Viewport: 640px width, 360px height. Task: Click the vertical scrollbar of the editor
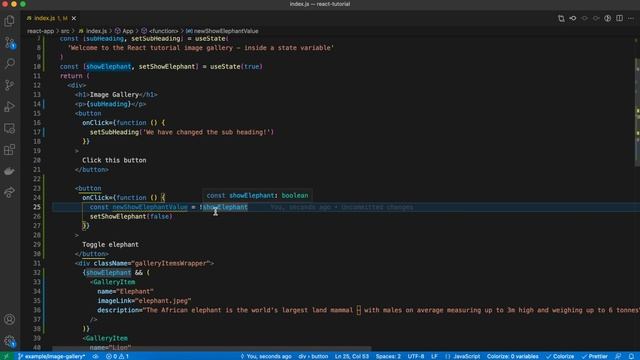tap(637, 112)
